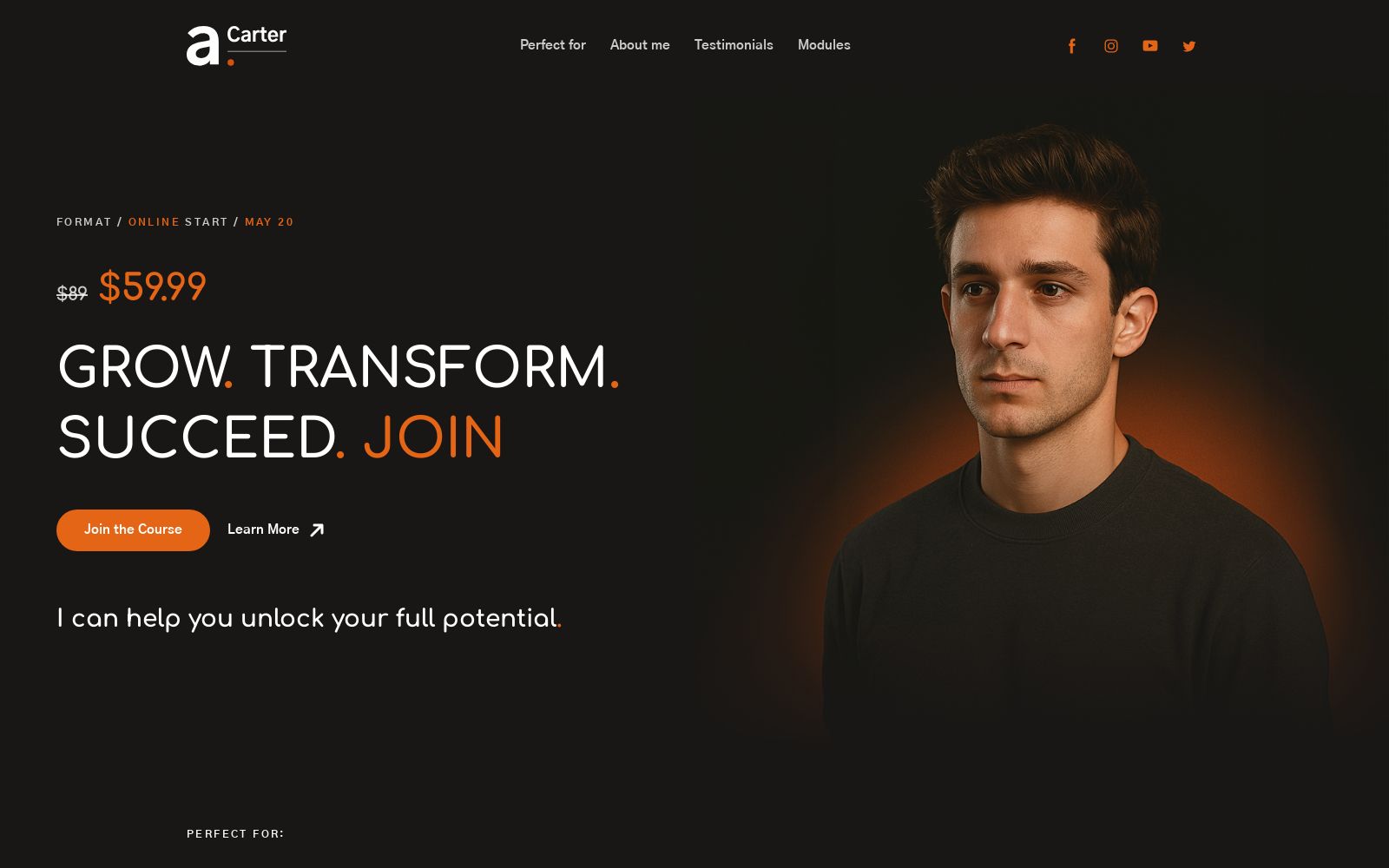Screen dimensions: 1389x868
Task: Follow the Learn More link
Action: [x=263, y=529]
